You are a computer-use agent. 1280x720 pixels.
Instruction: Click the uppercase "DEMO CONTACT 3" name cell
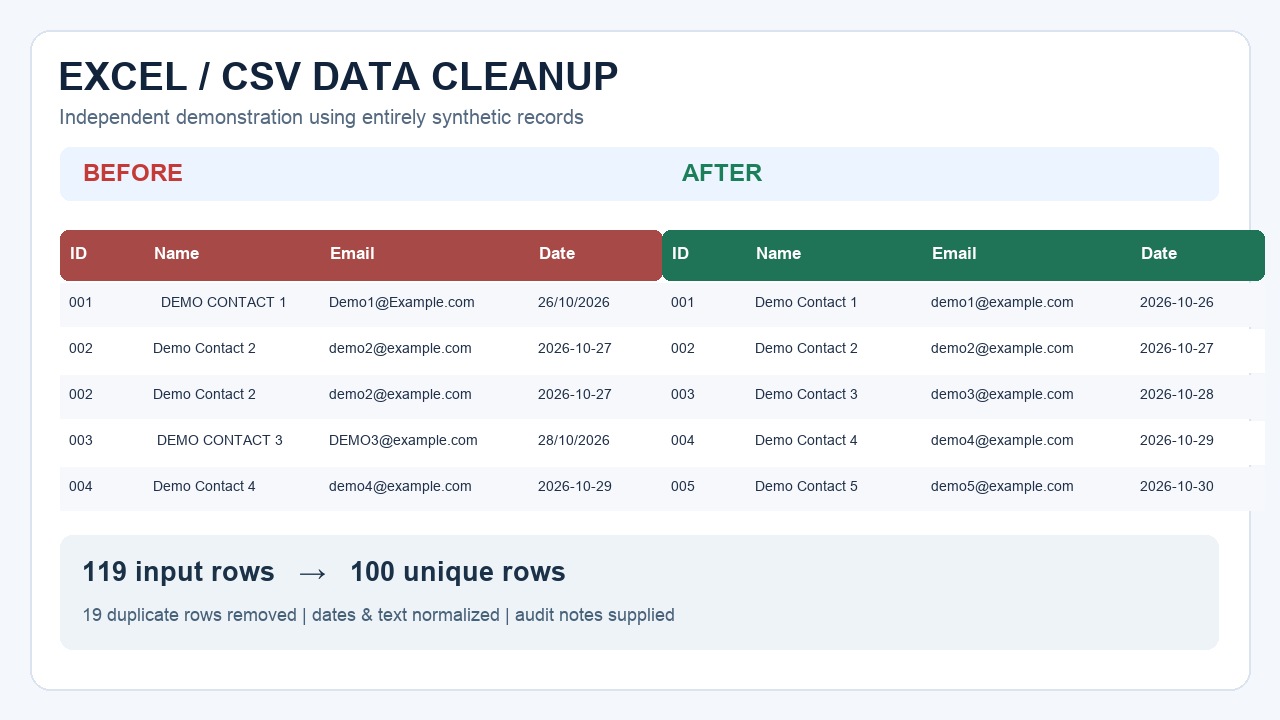coord(220,440)
